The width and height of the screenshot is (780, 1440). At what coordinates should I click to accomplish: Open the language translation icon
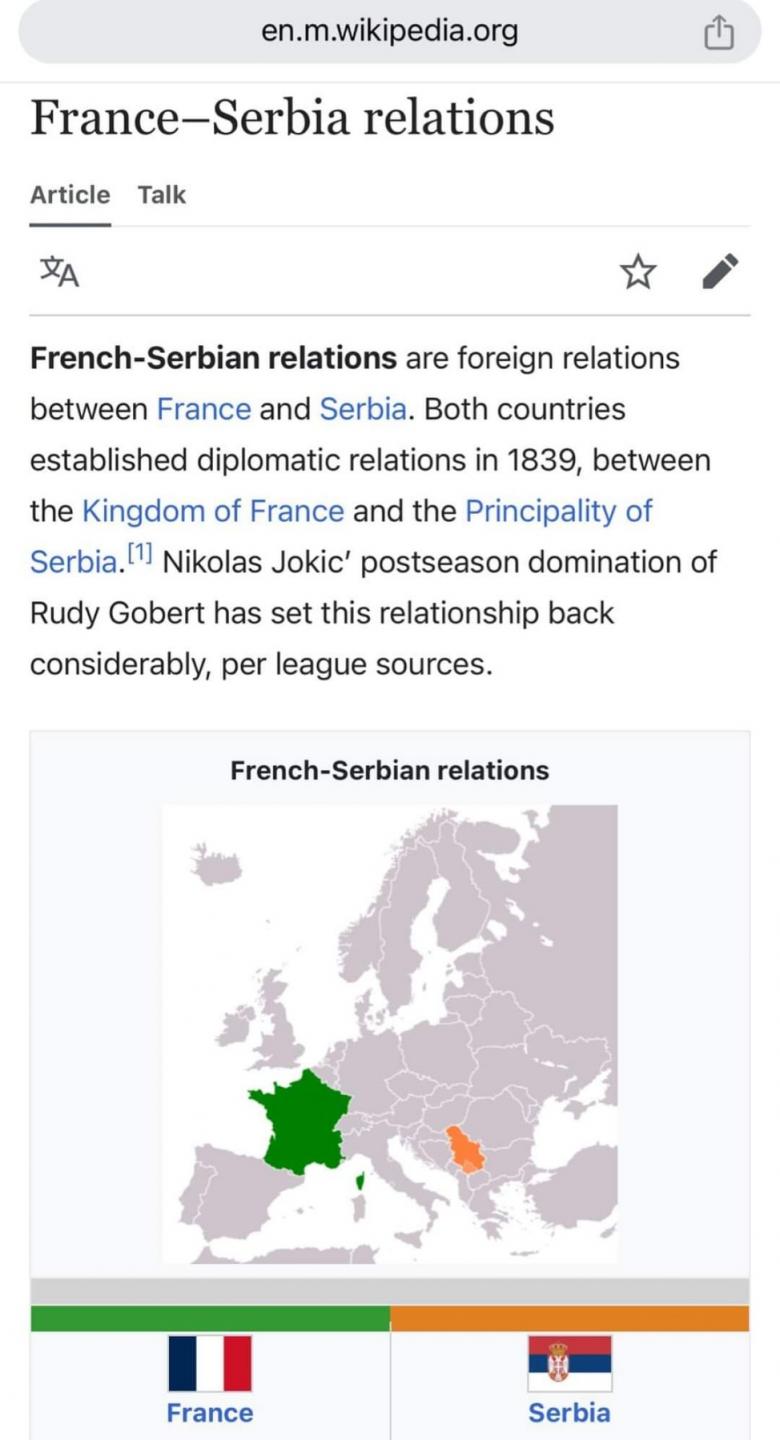pyautogui.click(x=59, y=271)
